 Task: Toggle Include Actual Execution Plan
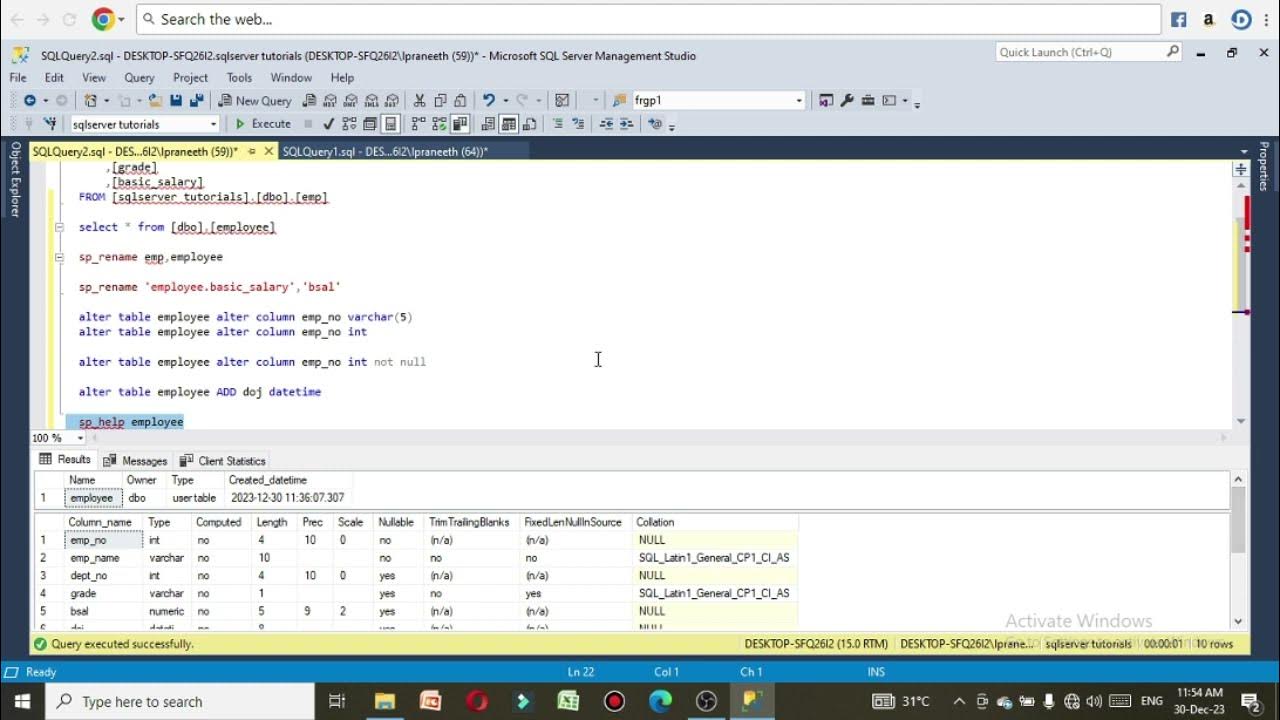coord(418,124)
